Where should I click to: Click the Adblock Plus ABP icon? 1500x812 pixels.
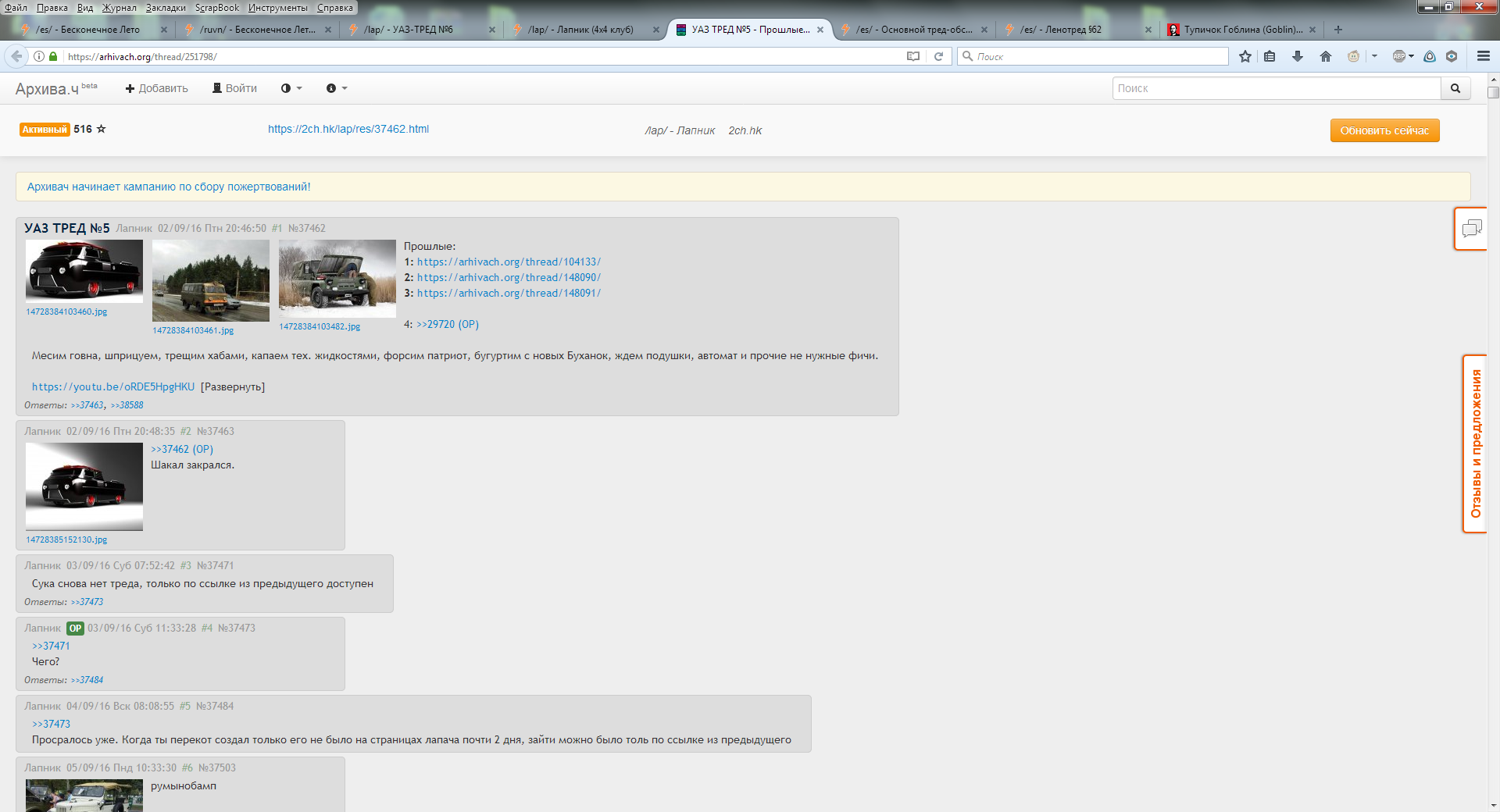point(1399,56)
